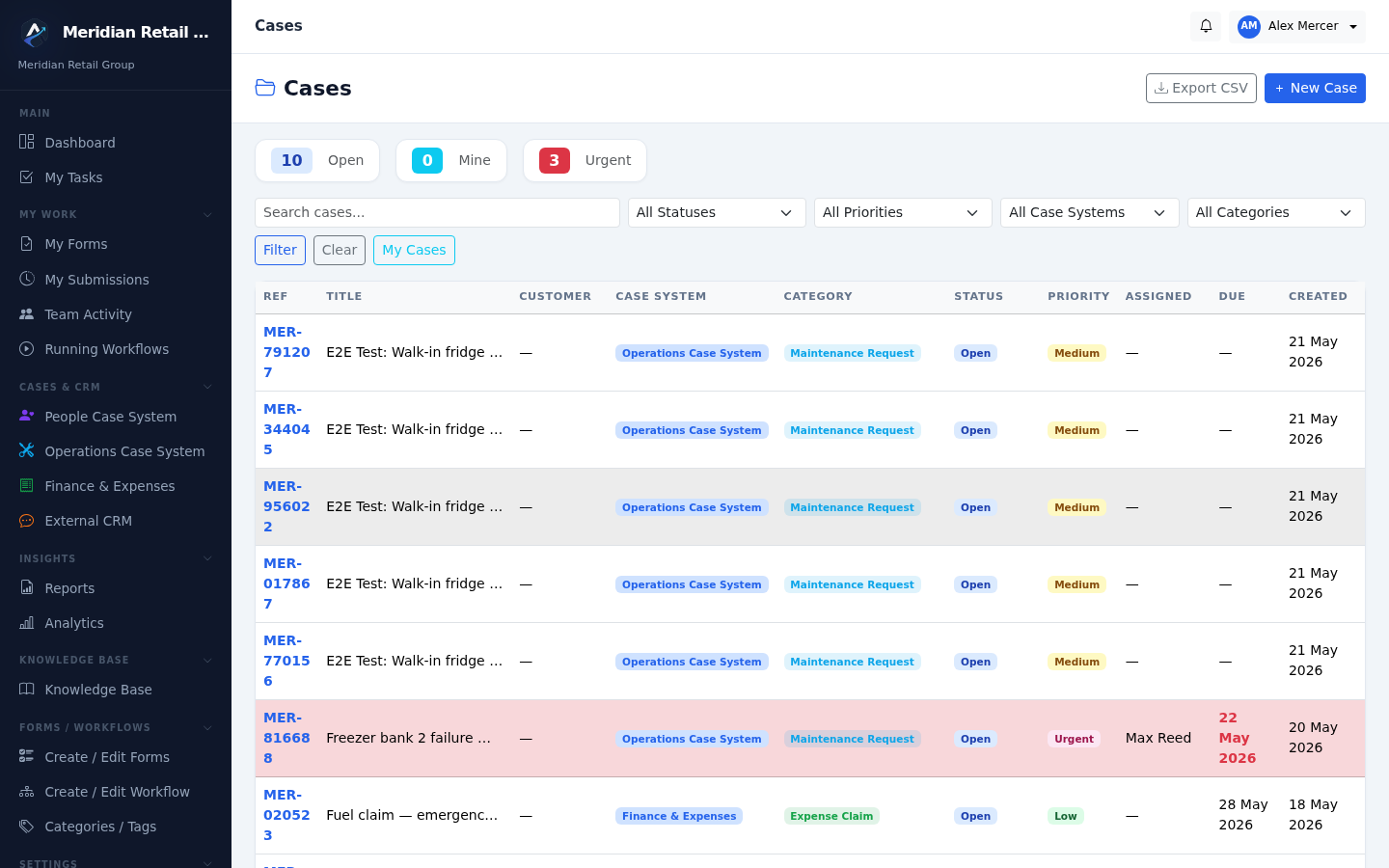Open the Dashboard sidebar icon

pyautogui.click(x=27, y=143)
